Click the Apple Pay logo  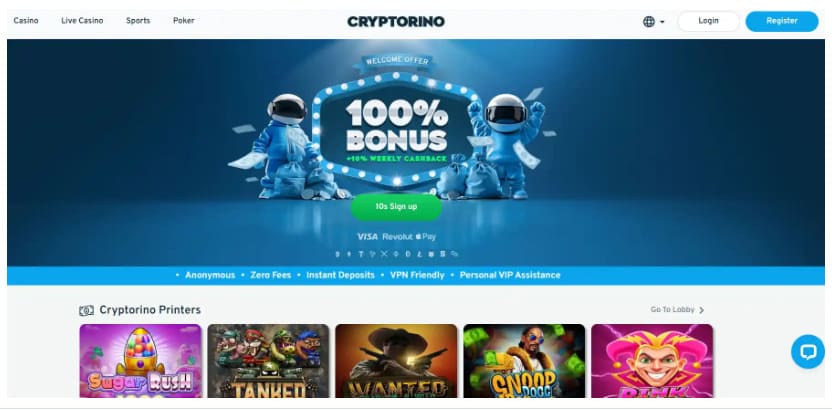point(426,237)
